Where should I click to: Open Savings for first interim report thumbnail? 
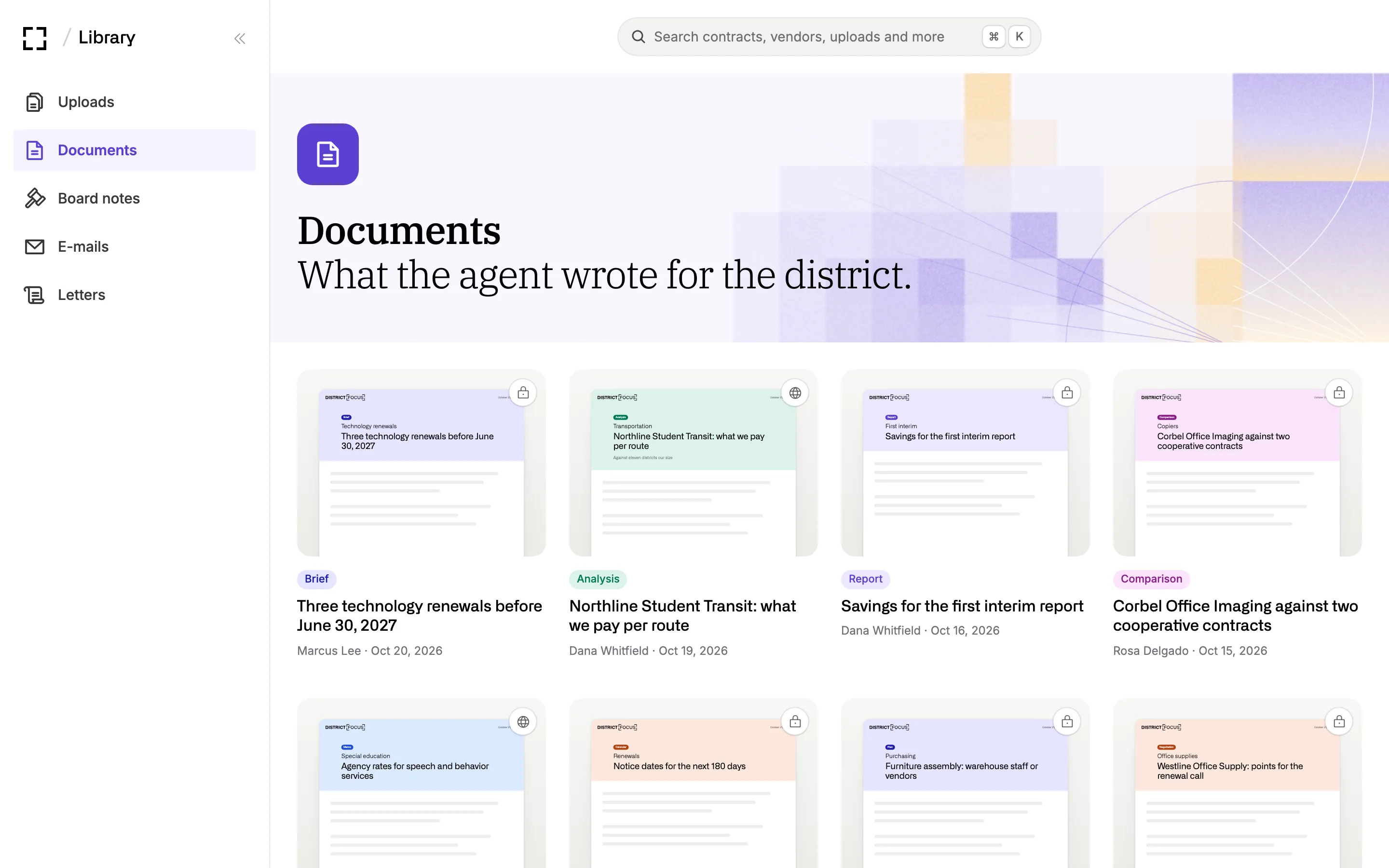tap(966, 463)
